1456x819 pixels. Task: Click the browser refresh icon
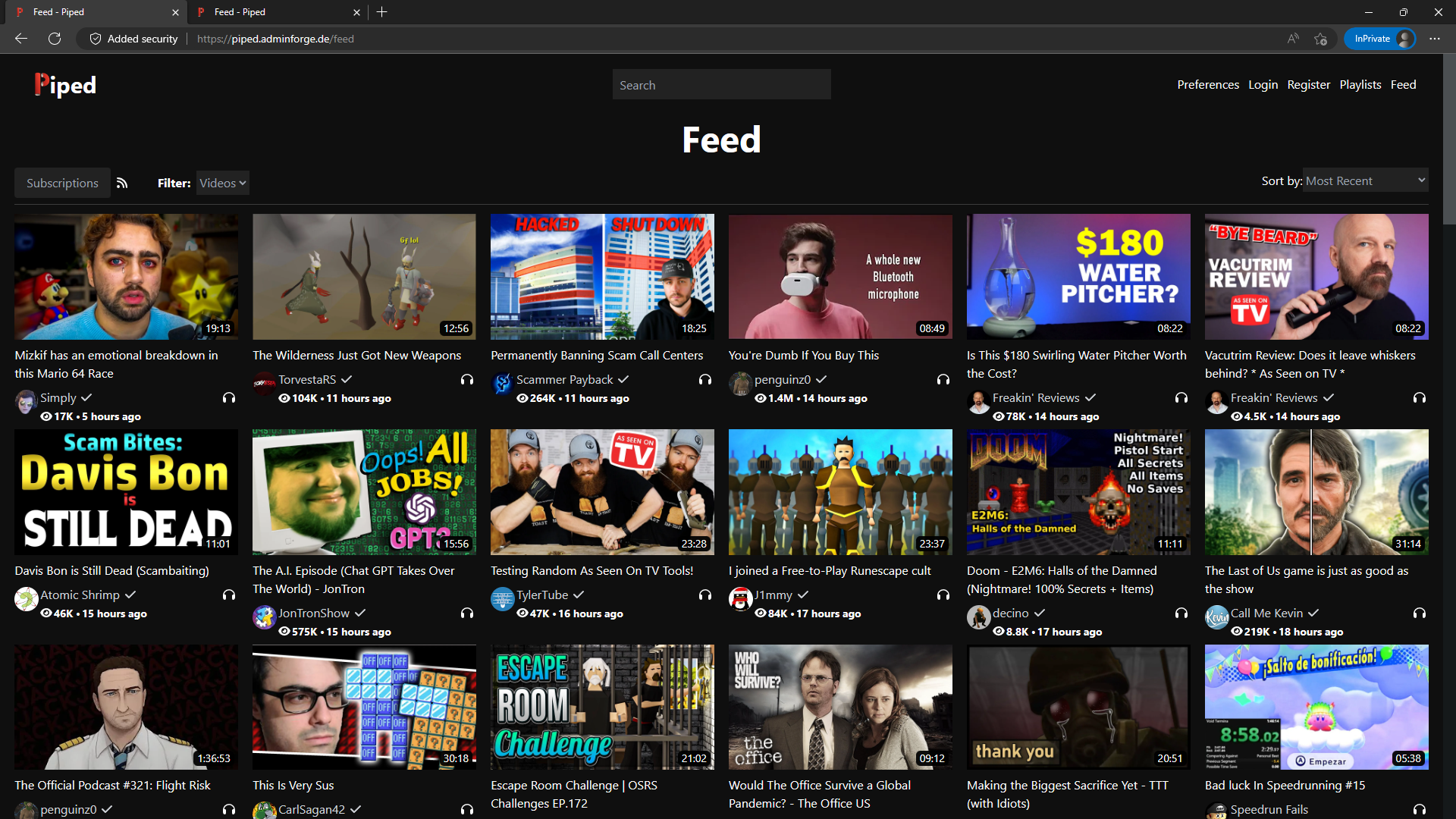tap(54, 38)
